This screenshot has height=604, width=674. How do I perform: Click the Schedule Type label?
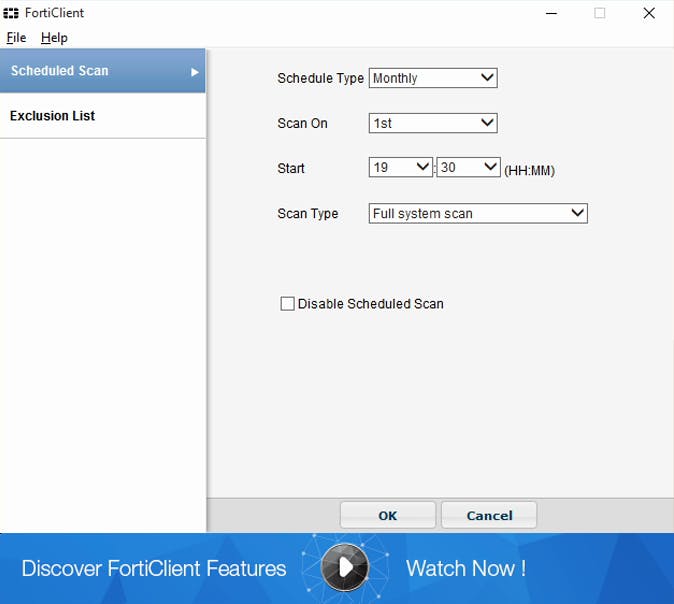point(320,78)
